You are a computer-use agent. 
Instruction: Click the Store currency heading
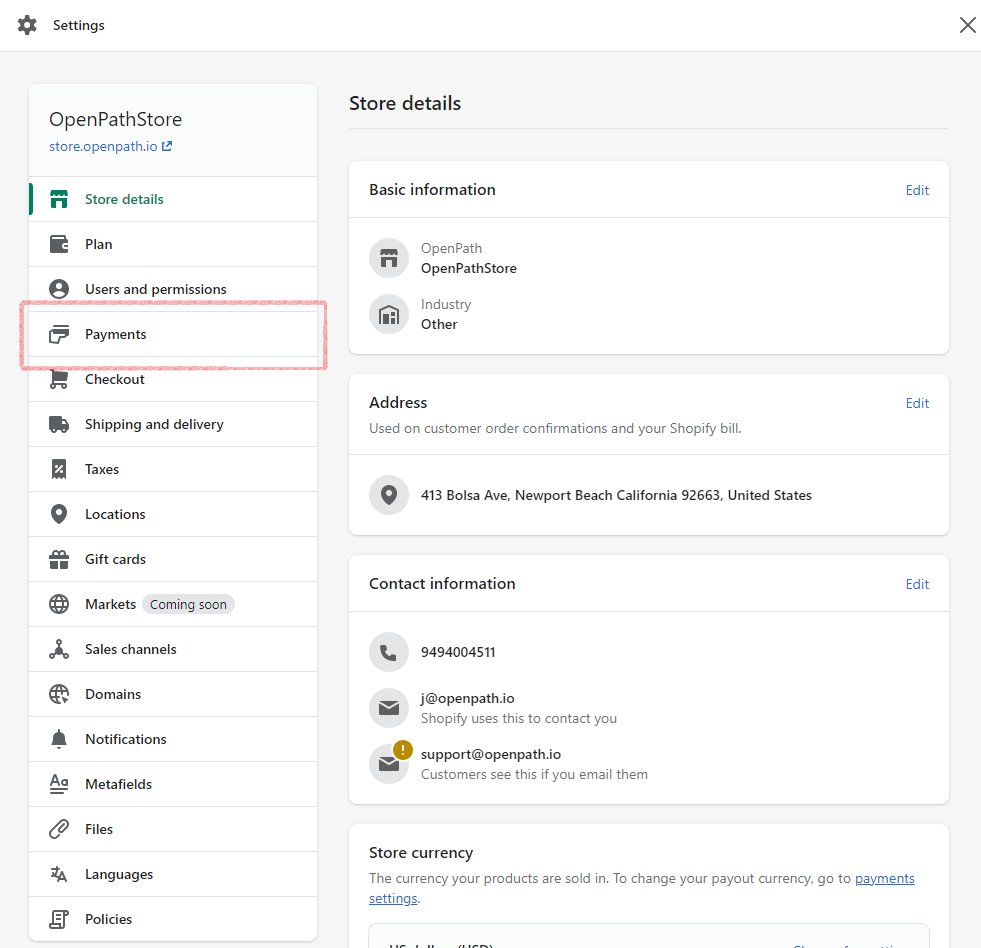pos(421,853)
